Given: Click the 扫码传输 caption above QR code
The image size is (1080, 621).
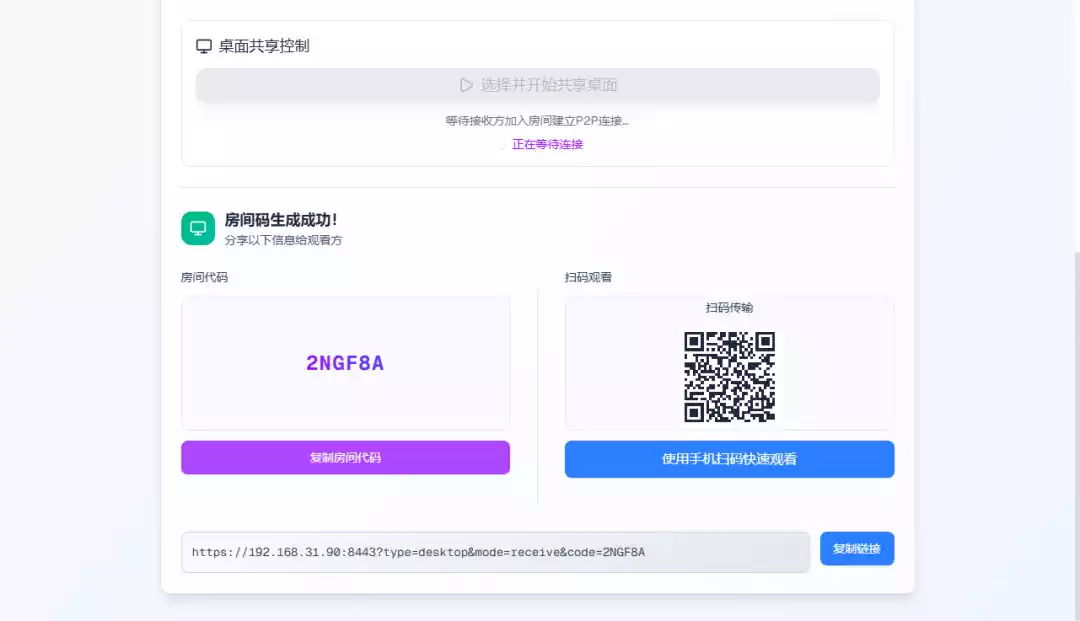Looking at the screenshot, I should 729,308.
